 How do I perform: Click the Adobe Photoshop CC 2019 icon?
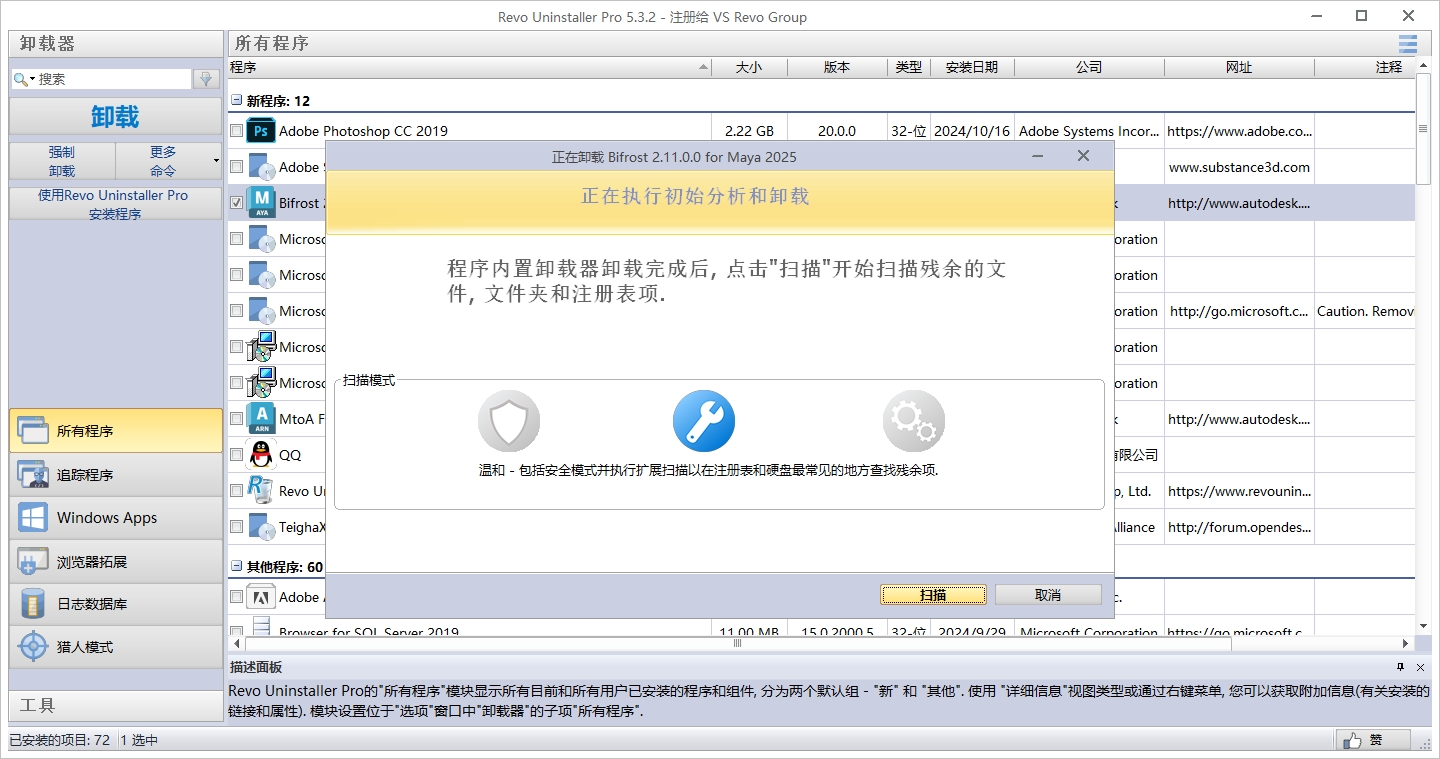(x=261, y=131)
